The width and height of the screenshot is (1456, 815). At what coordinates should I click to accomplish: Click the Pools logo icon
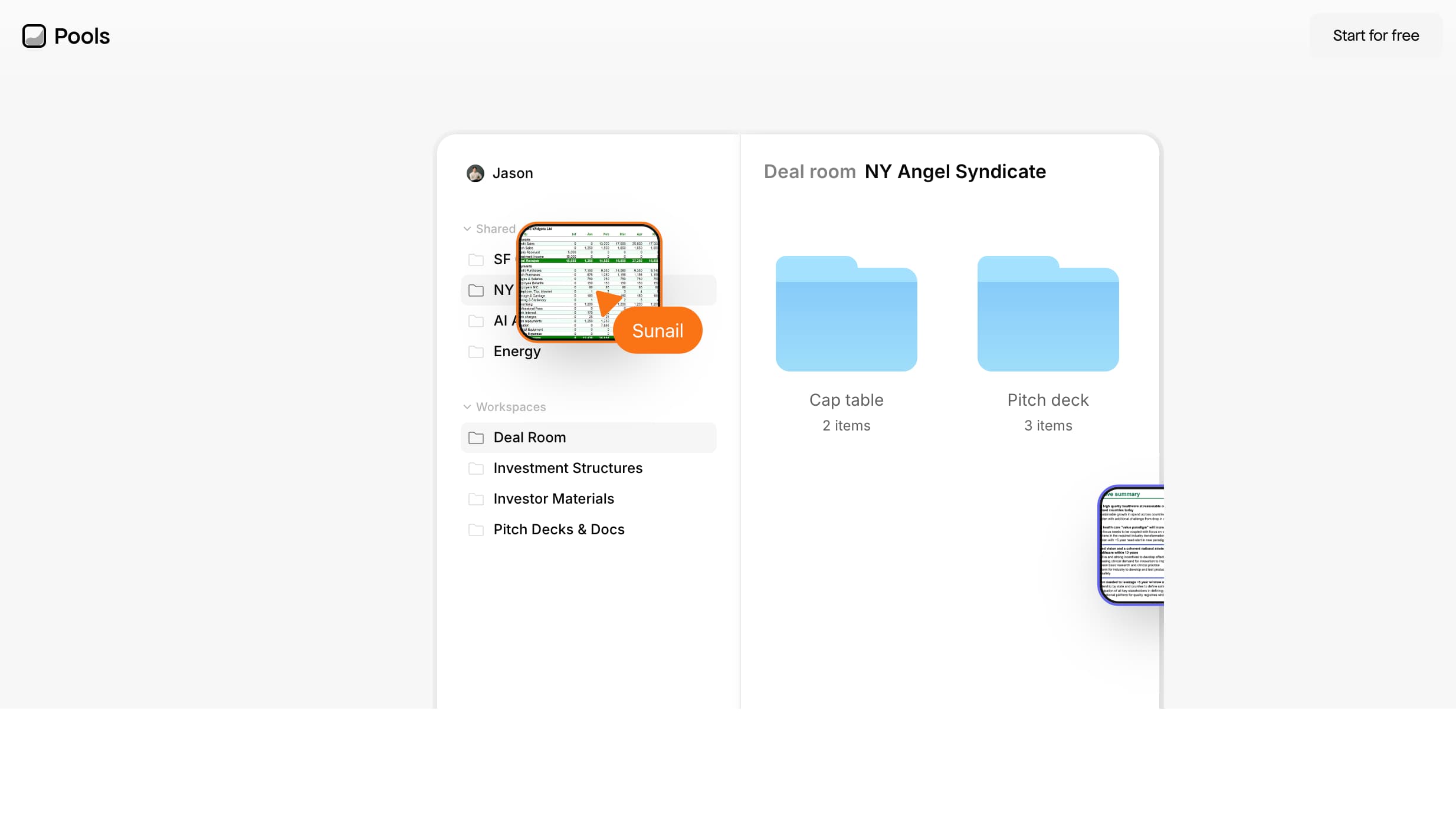tap(34, 36)
